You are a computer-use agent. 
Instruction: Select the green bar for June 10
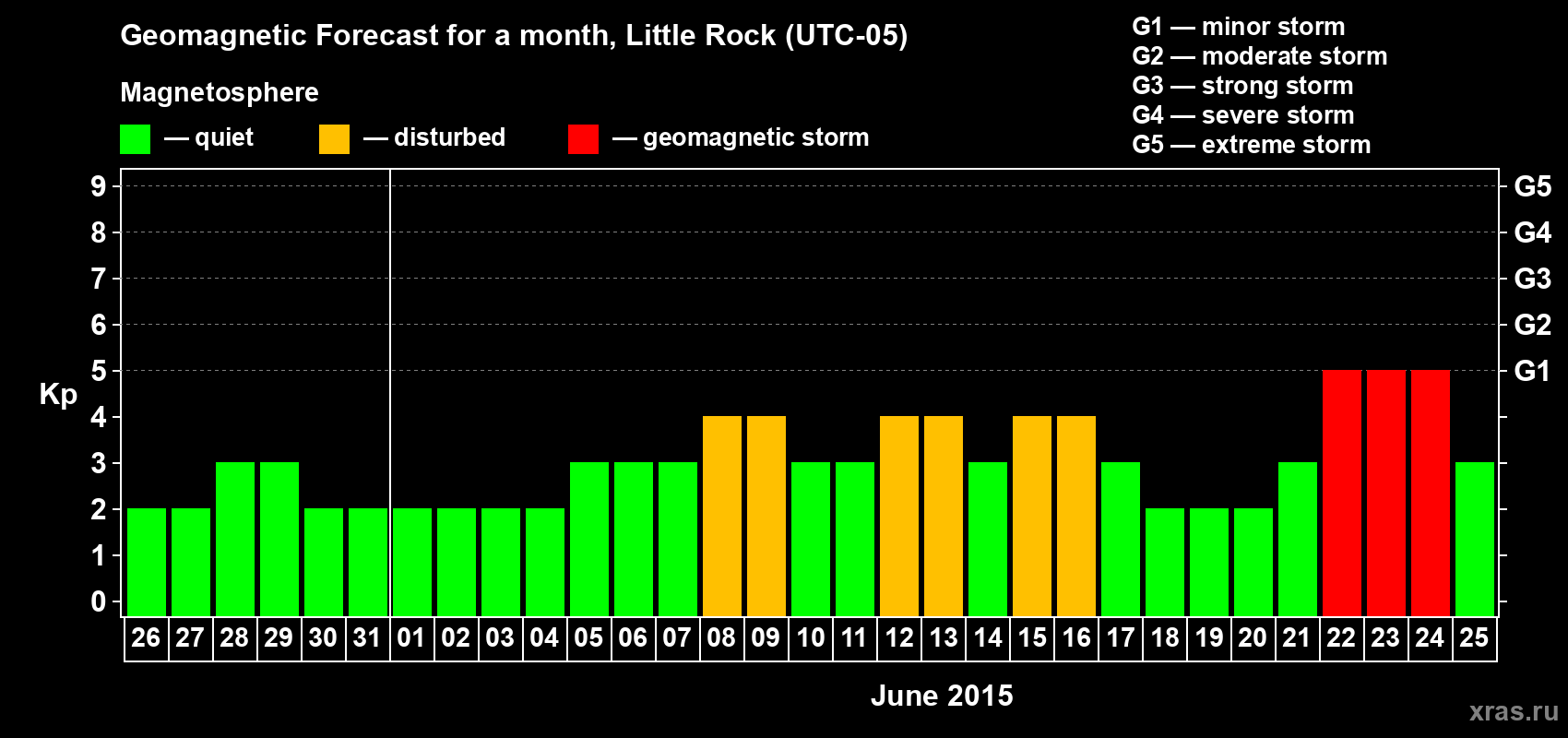click(x=810, y=539)
